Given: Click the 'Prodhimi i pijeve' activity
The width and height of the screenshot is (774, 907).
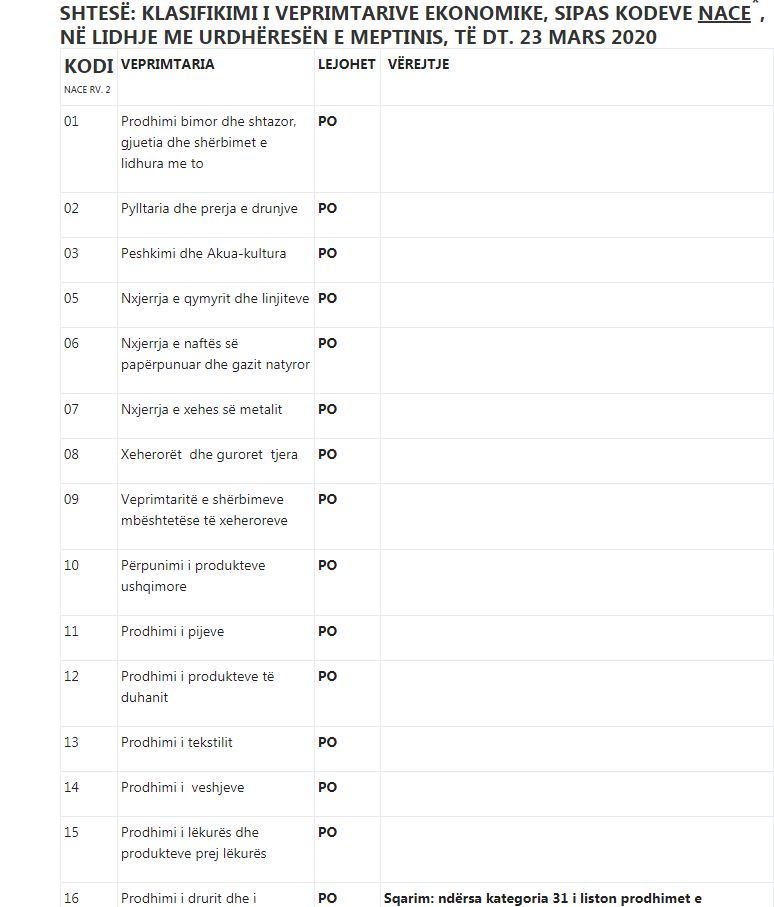Looking at the screenshot, I should pos(172,632).
